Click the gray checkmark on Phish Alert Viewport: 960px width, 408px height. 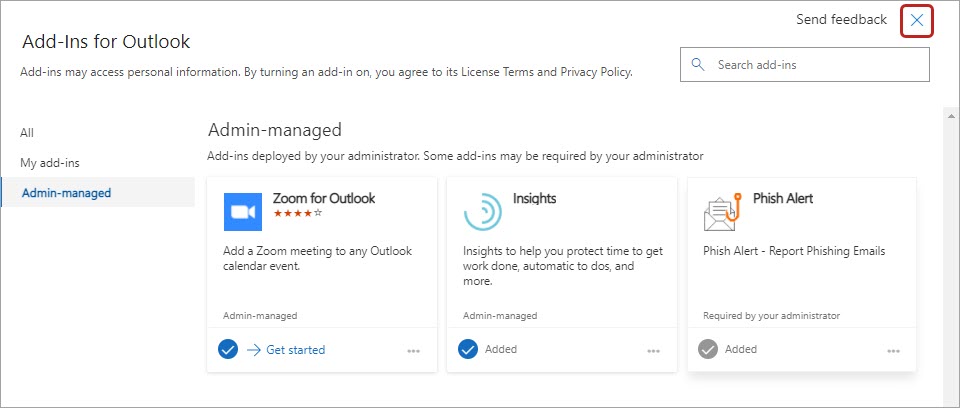click(x=708, y=349)
